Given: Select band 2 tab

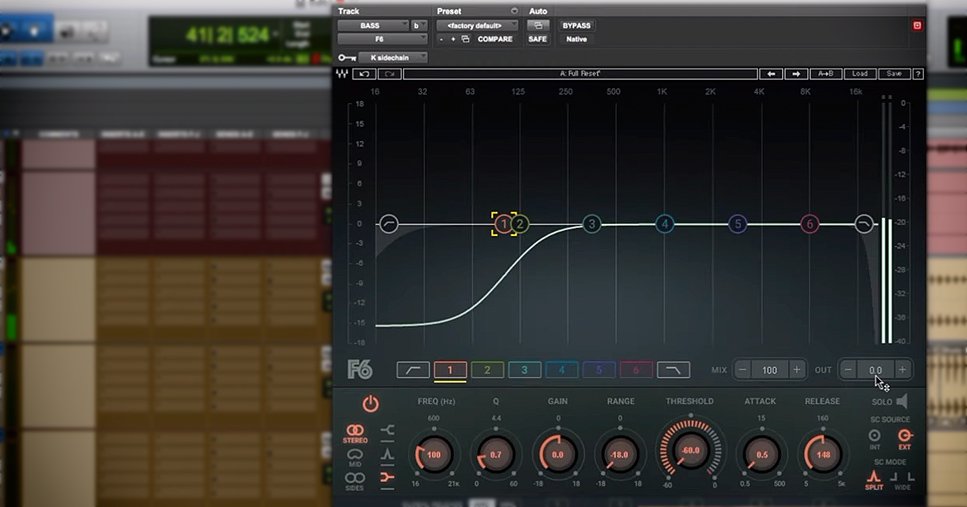Looking at the screenshot, I should [487, 370].
